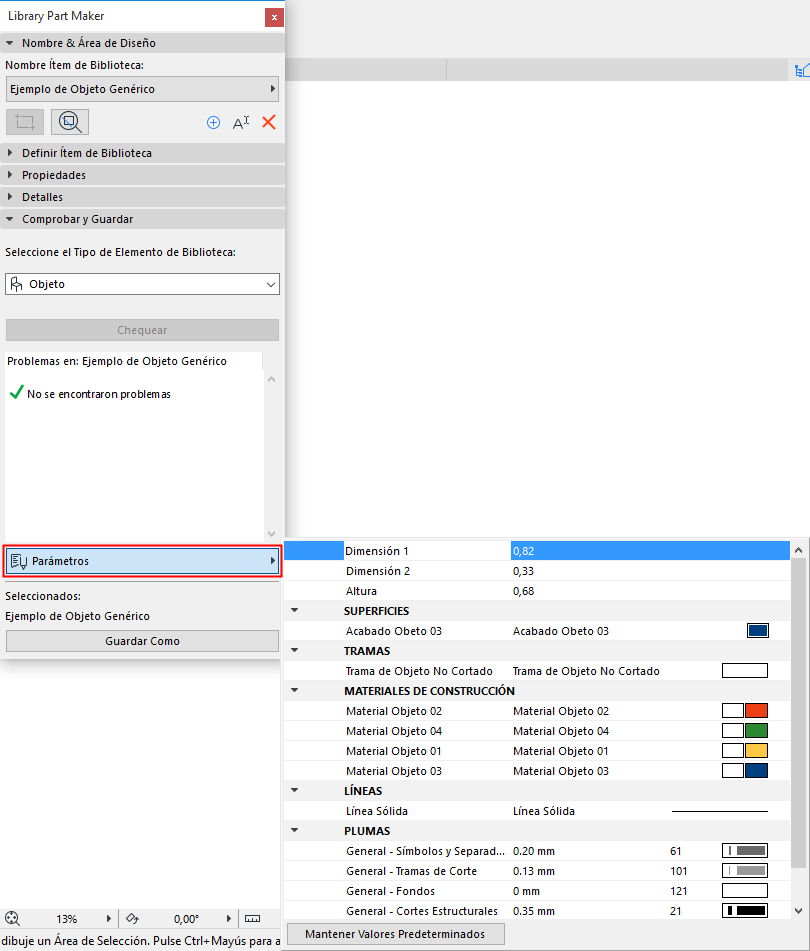Click Mantener Valores Predeterminados
The width and height of the screenshot is (810, 951).
pos(395,934)
